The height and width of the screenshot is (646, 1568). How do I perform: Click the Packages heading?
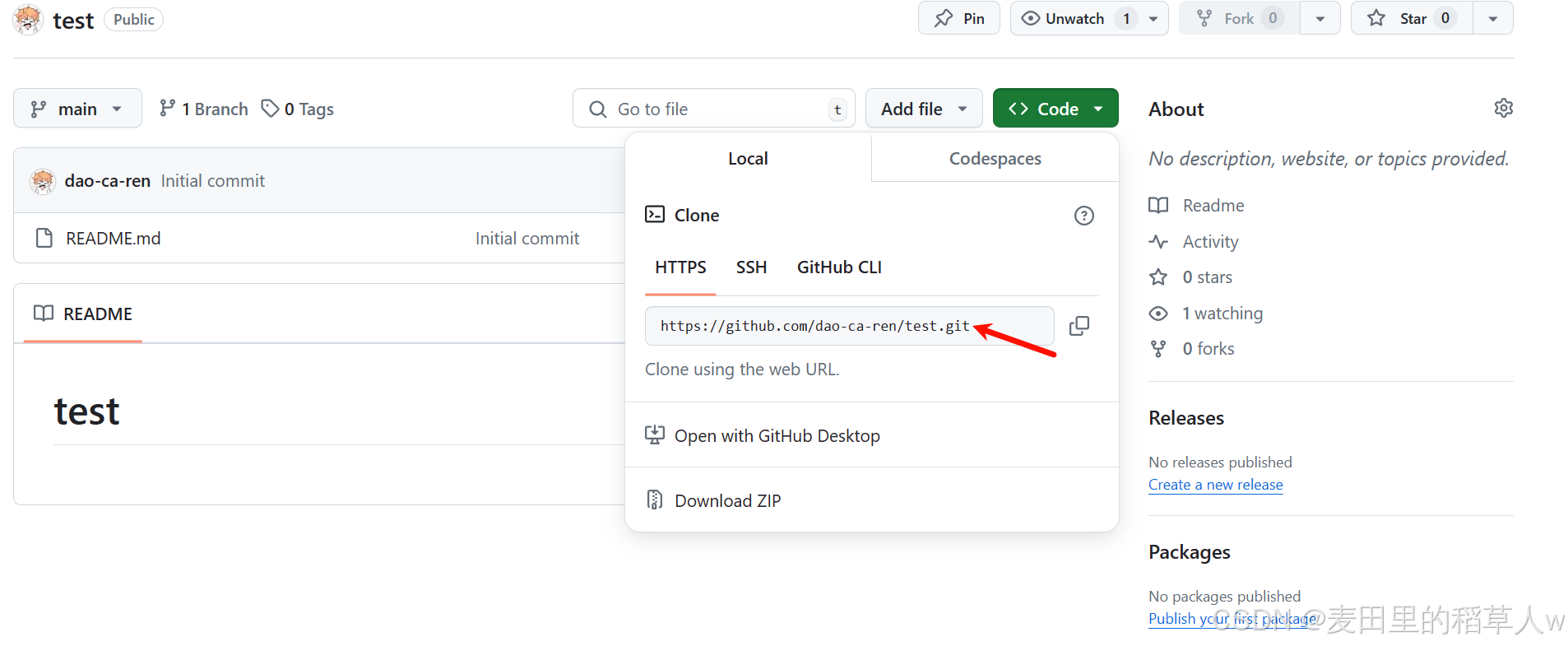[x=1190, y=552]
